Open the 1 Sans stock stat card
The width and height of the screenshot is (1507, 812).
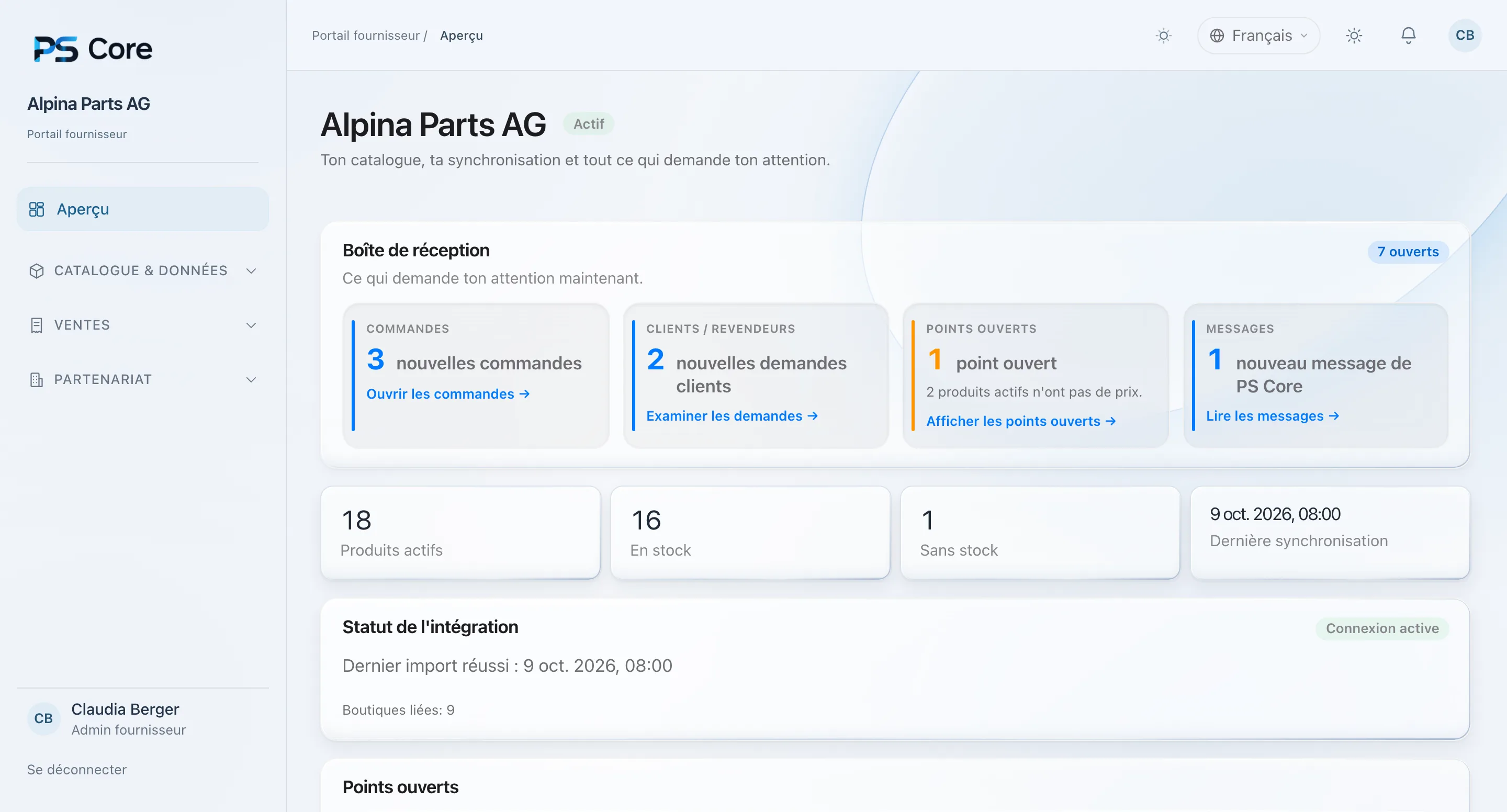[x=1040, y=533]
